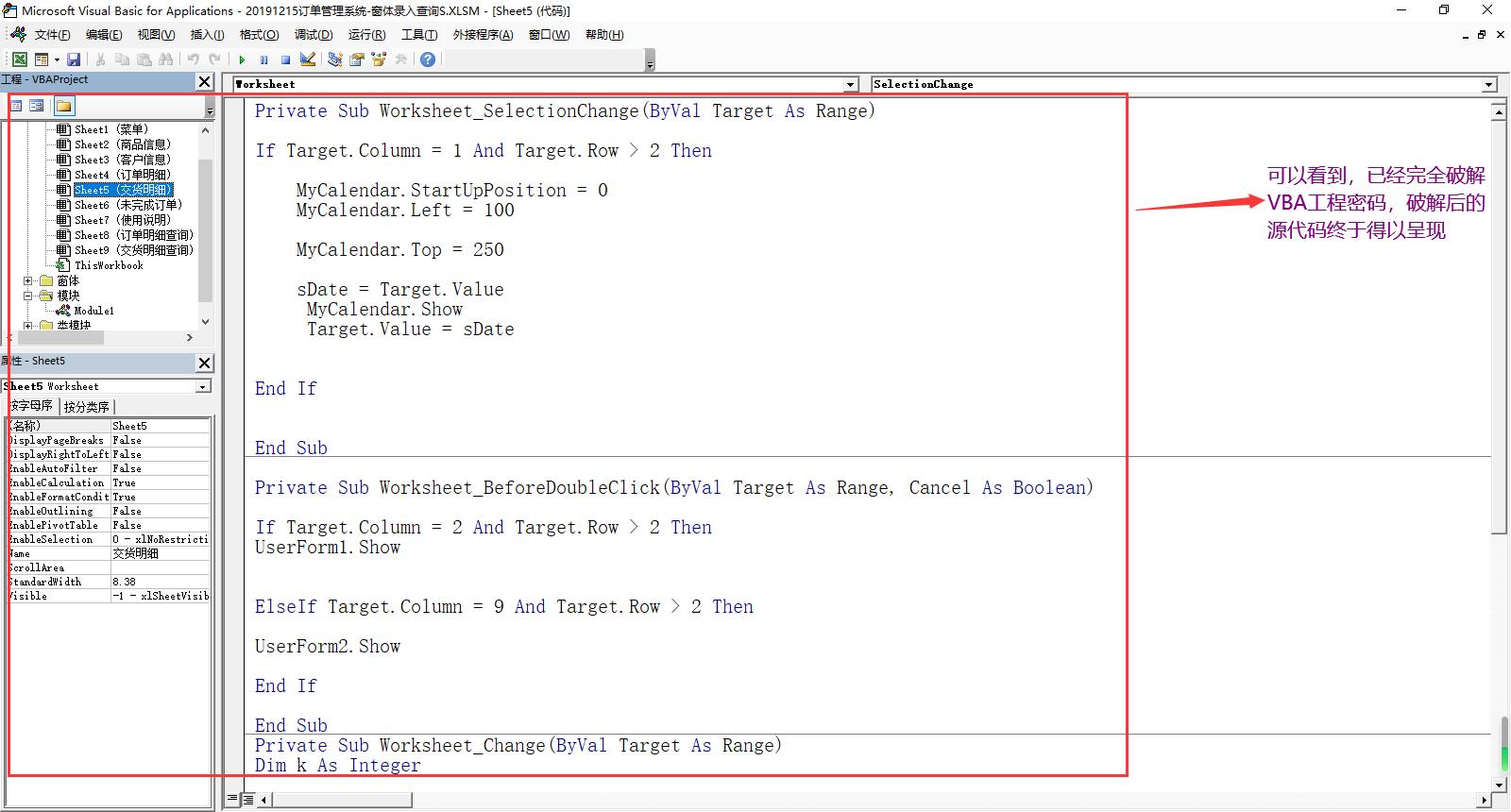Toggle Design Mode icon
This screenshot has width=1511, height=812.
coord(308,59)
